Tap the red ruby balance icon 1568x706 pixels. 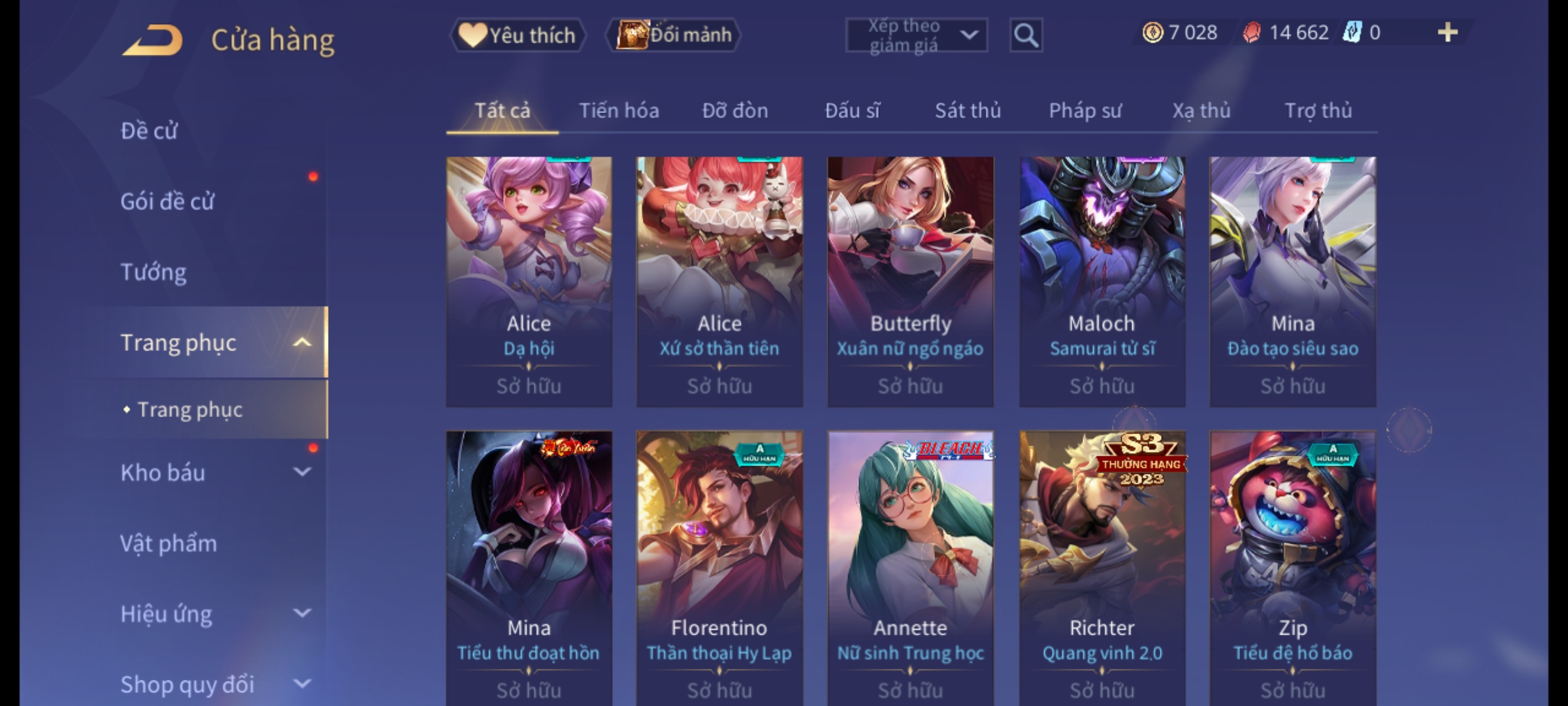pos(1252,33)
